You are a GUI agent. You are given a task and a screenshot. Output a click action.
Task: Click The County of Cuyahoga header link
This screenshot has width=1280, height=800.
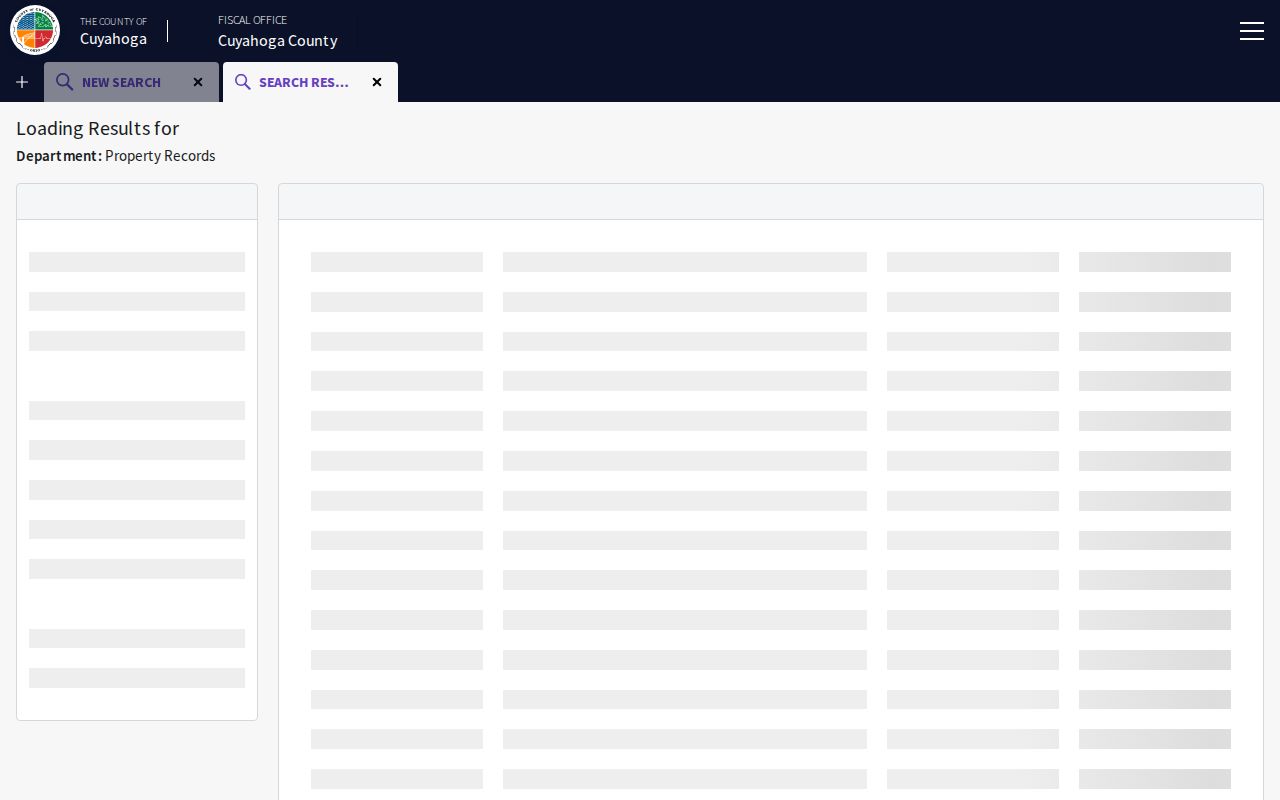click(x=113, y=31)
